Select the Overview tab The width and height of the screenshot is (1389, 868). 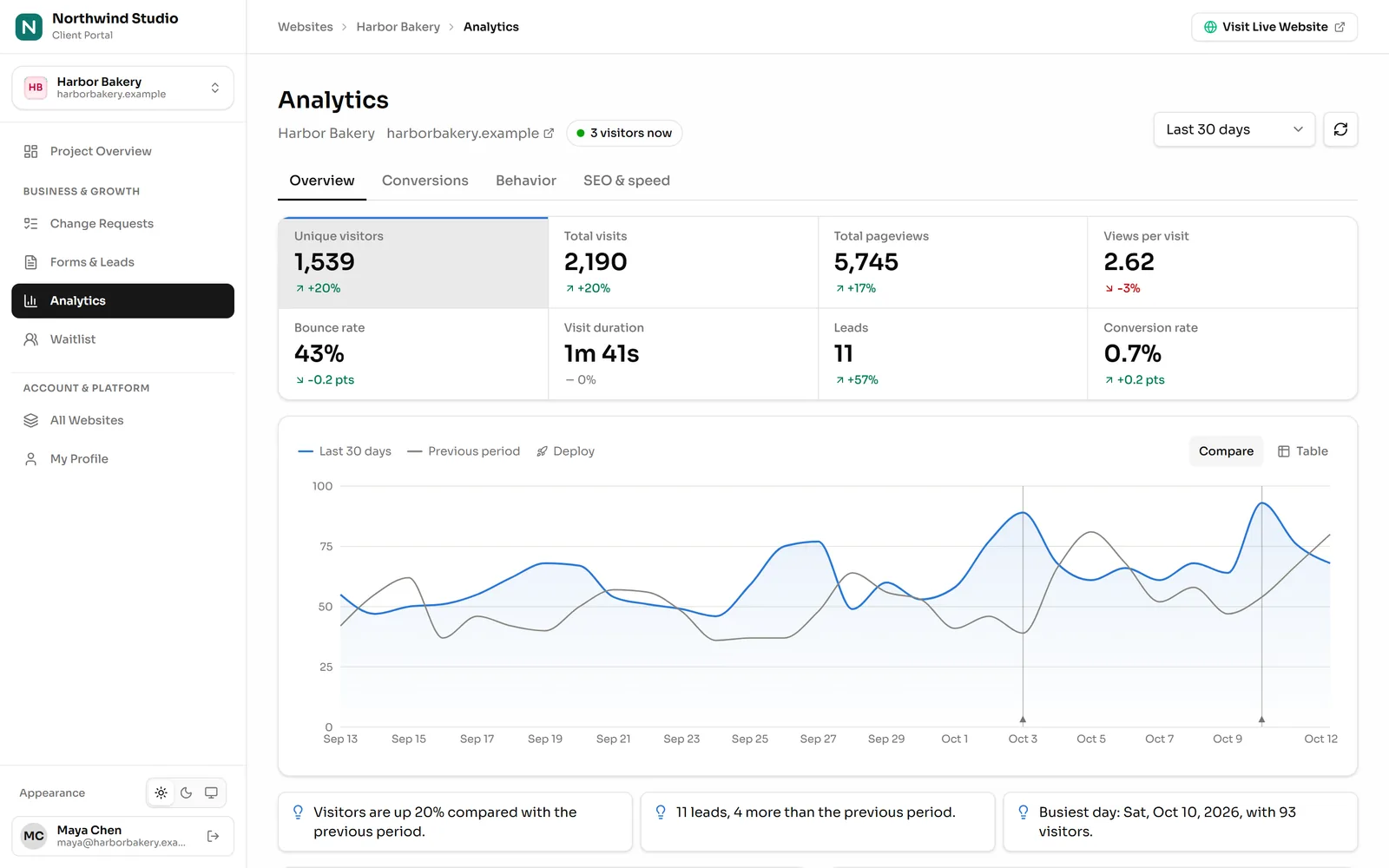pos(322,181)
